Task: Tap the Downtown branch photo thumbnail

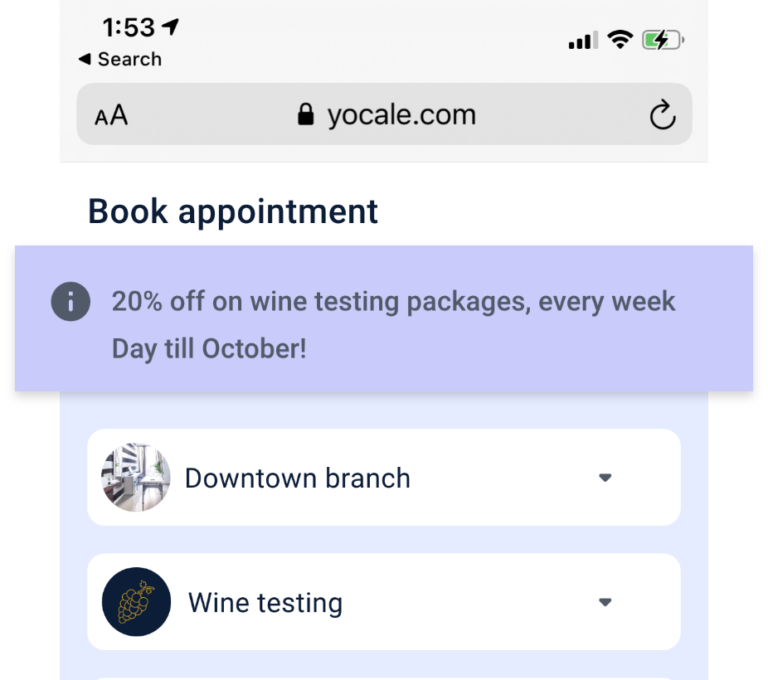Action: 136,478
